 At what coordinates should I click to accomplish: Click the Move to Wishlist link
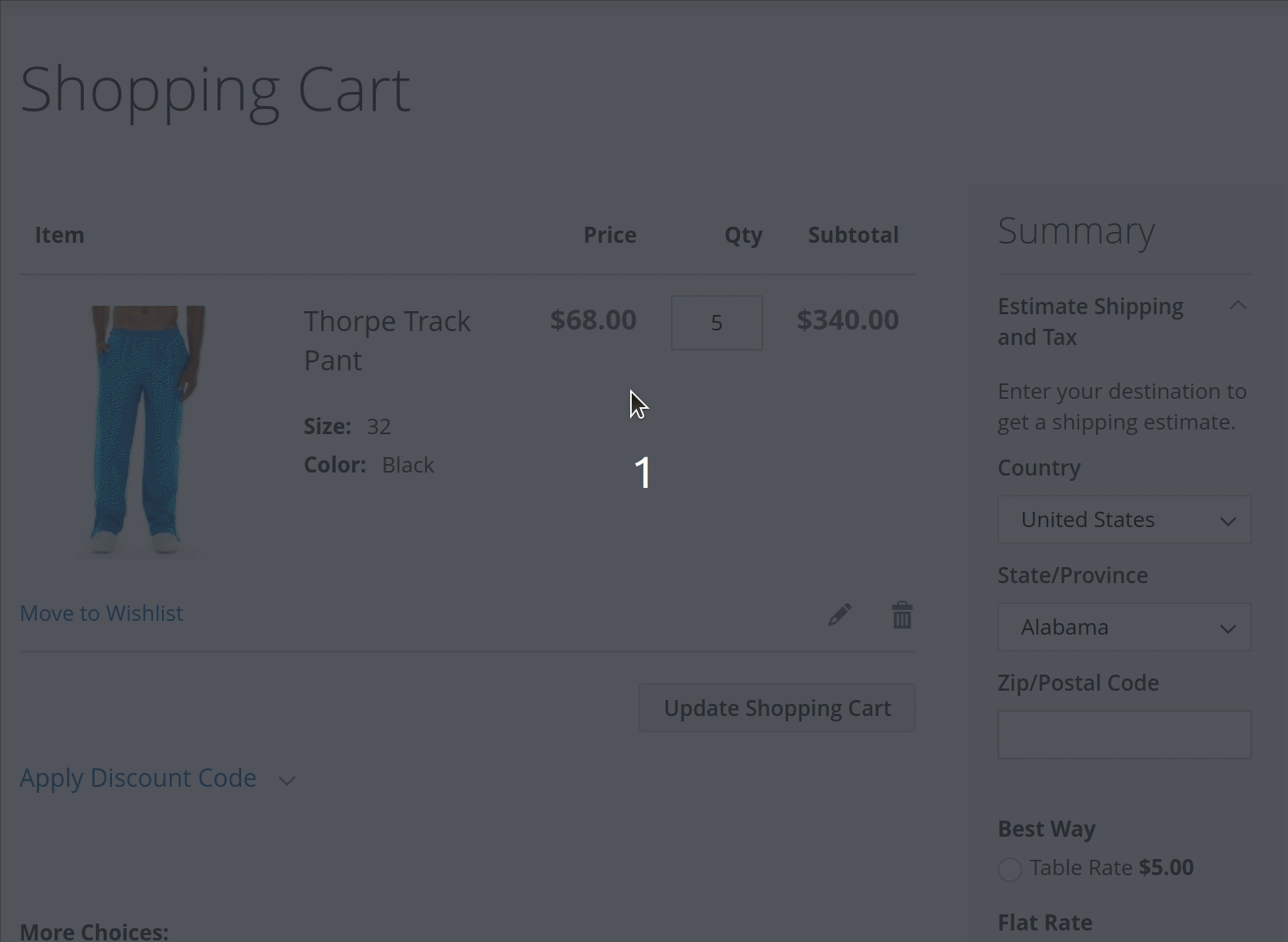(101, 612)
